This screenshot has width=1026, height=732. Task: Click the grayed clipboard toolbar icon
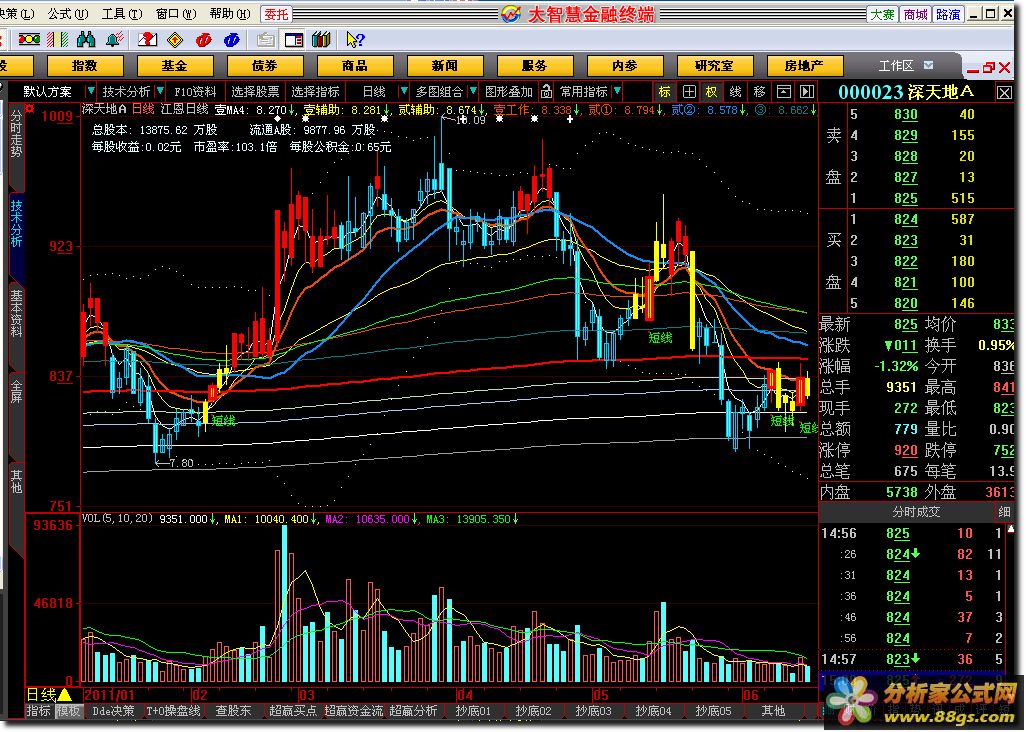point(265,40)
